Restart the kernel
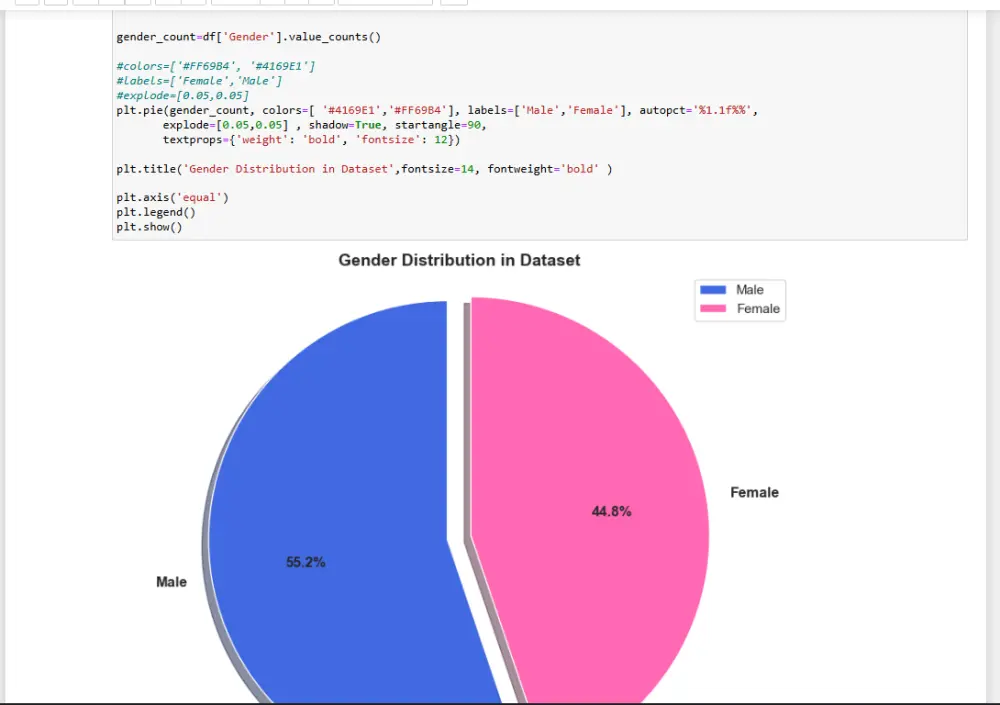Viewport: 1000px width, 705px height. [297, 3]
